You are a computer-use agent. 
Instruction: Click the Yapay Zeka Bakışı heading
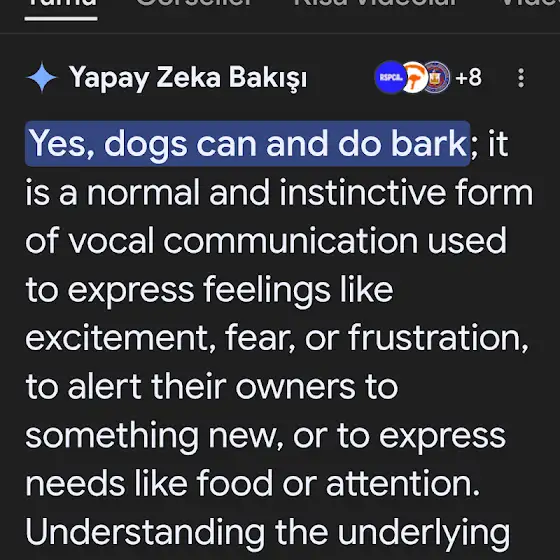pos(188,78)
